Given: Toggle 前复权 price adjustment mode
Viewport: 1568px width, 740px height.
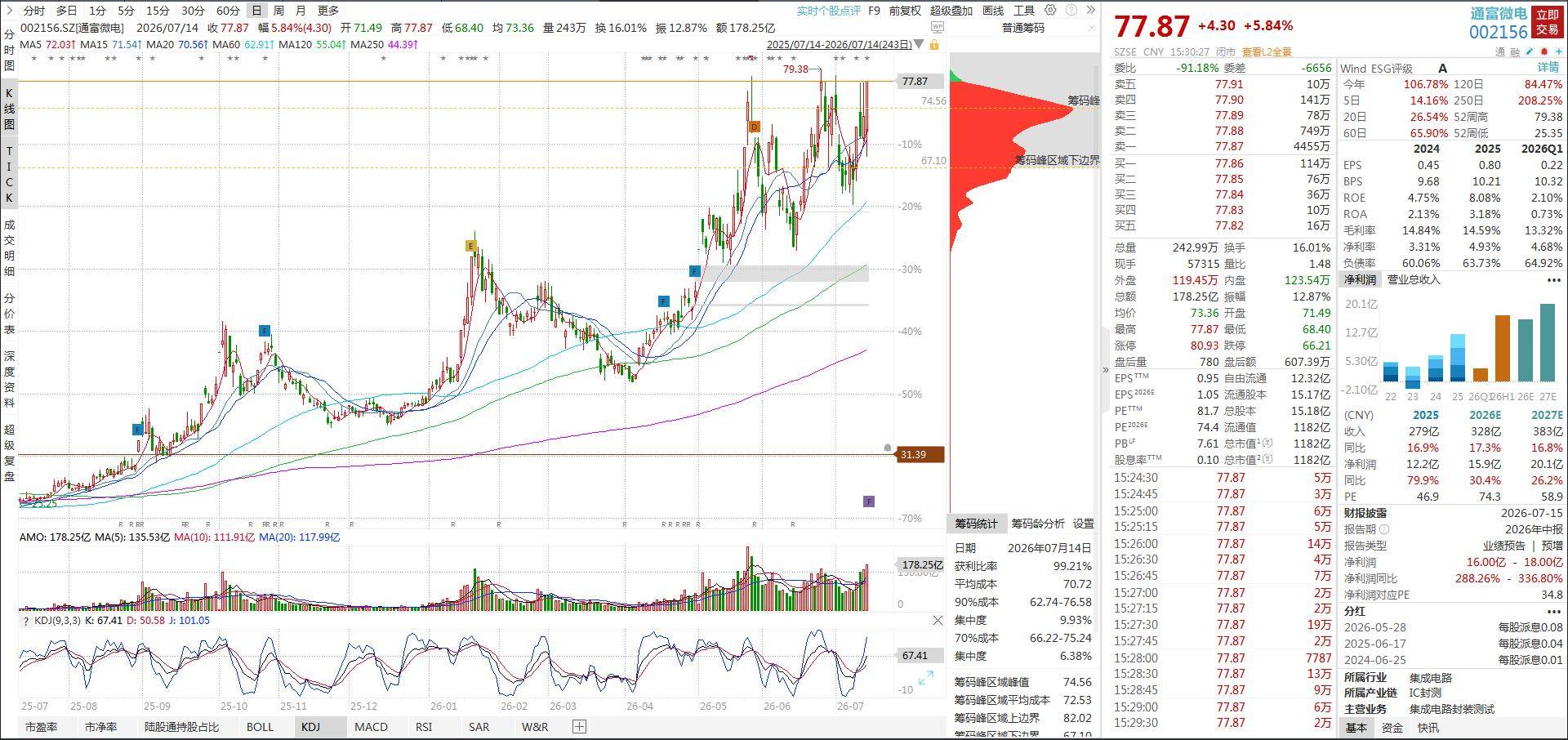Looking at the screenshot, I should coord(905,11).
